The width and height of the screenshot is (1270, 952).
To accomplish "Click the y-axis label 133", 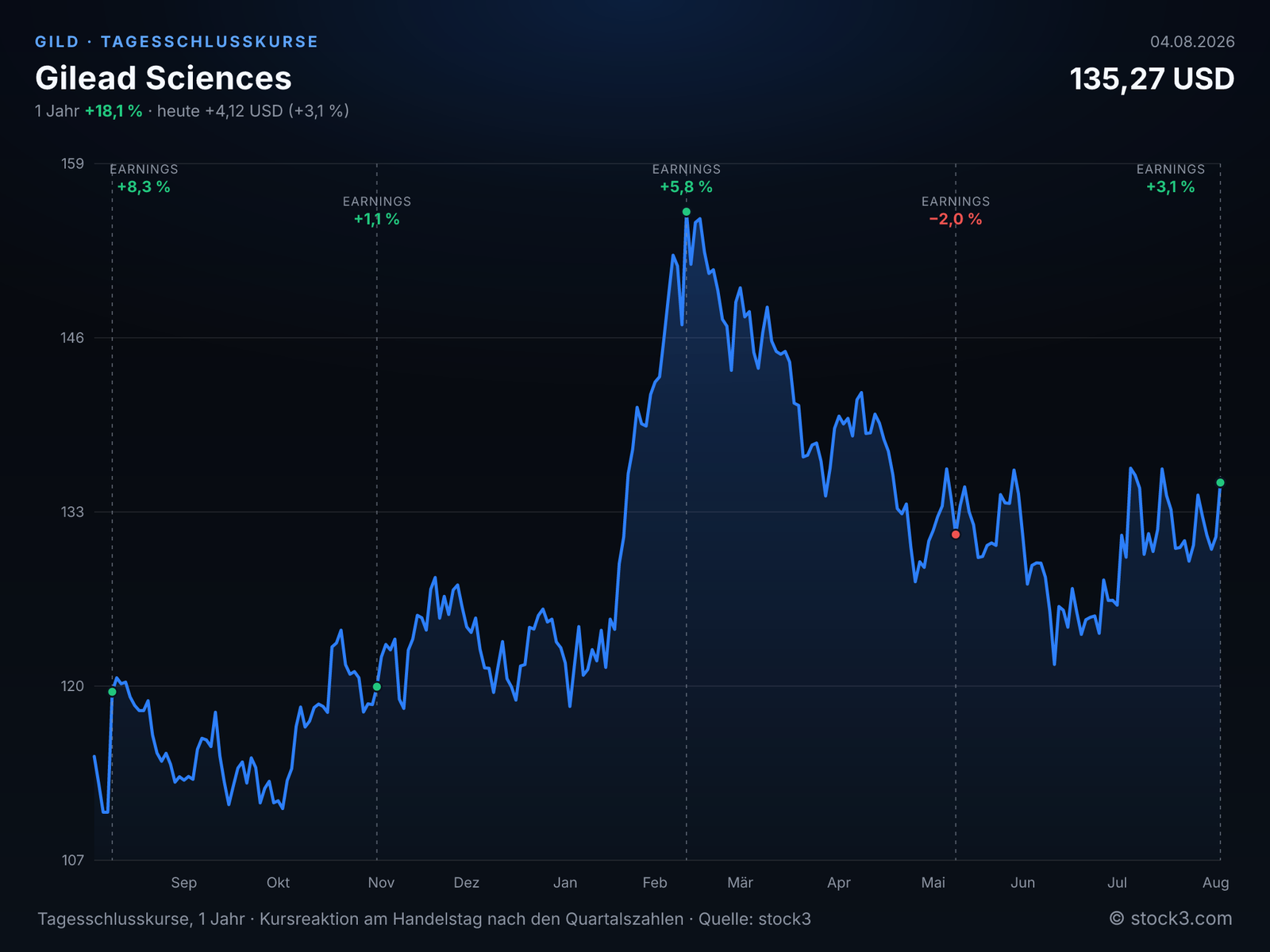I will tap(73, 512).
